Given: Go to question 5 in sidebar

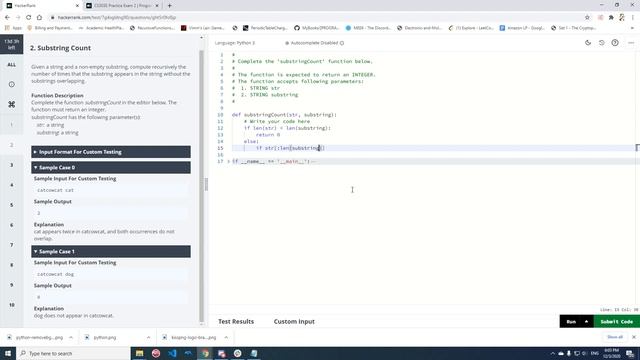Looking at the screenshot, I should point(11,205).
